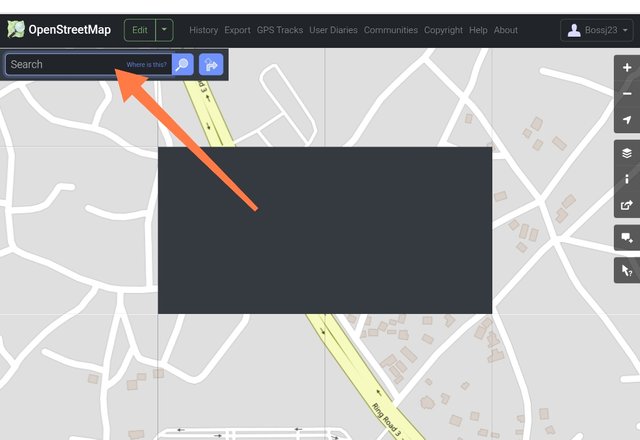Open User Diaries
This screenshot has width=640, height=440.
tap(333, 30)
